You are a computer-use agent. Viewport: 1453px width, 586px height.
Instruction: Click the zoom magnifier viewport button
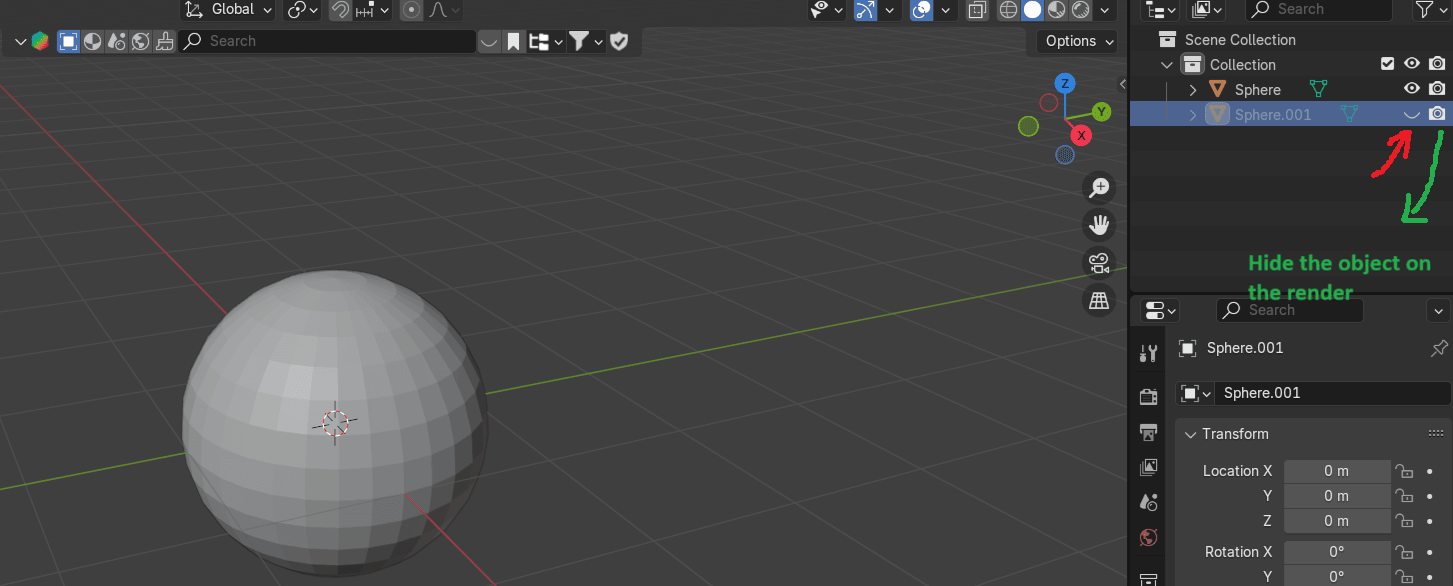1099,187
